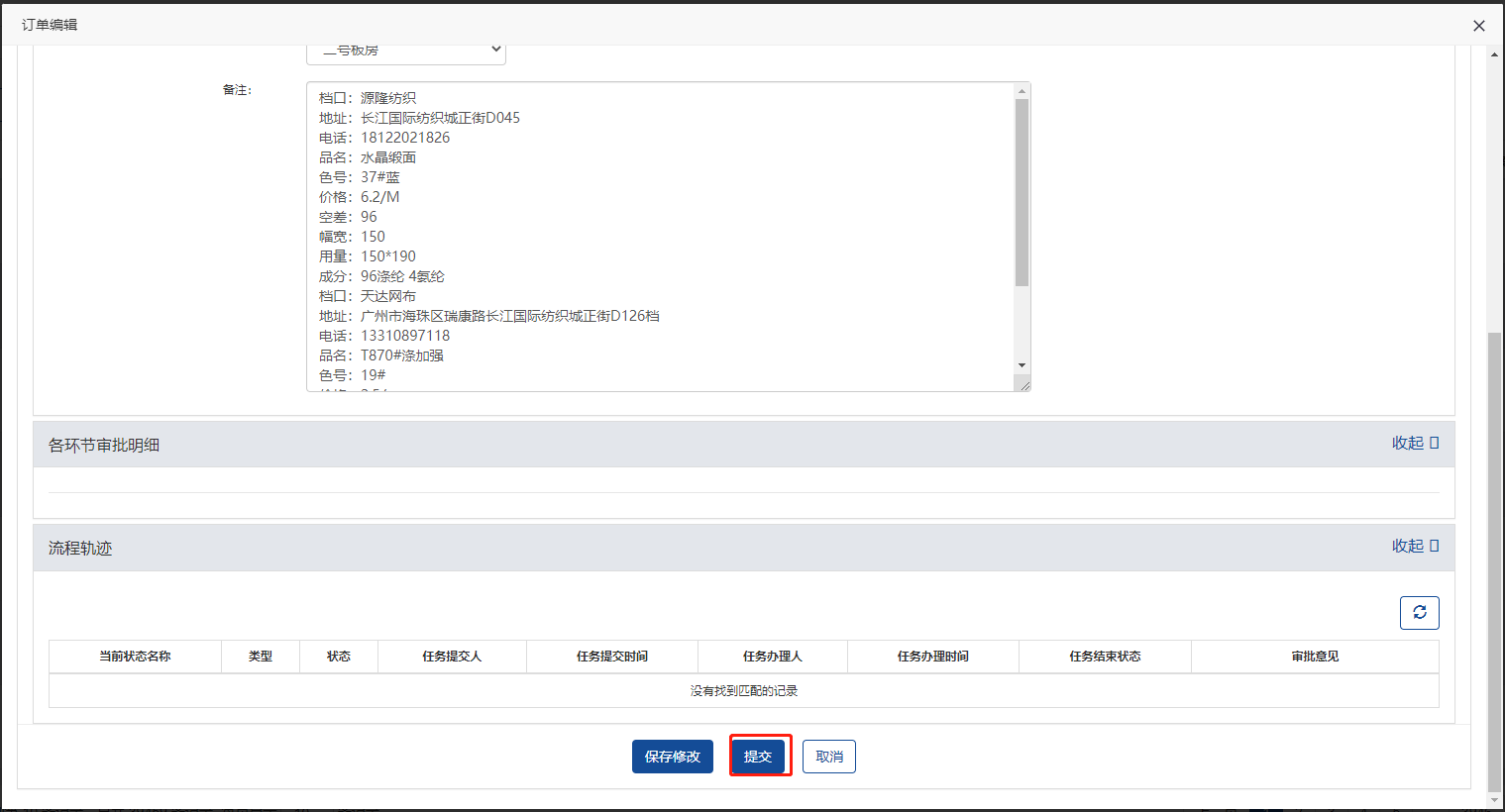The image size is (1505, 812).
Task: Click page scrollbar down arrow
Action: (1494, 799)
